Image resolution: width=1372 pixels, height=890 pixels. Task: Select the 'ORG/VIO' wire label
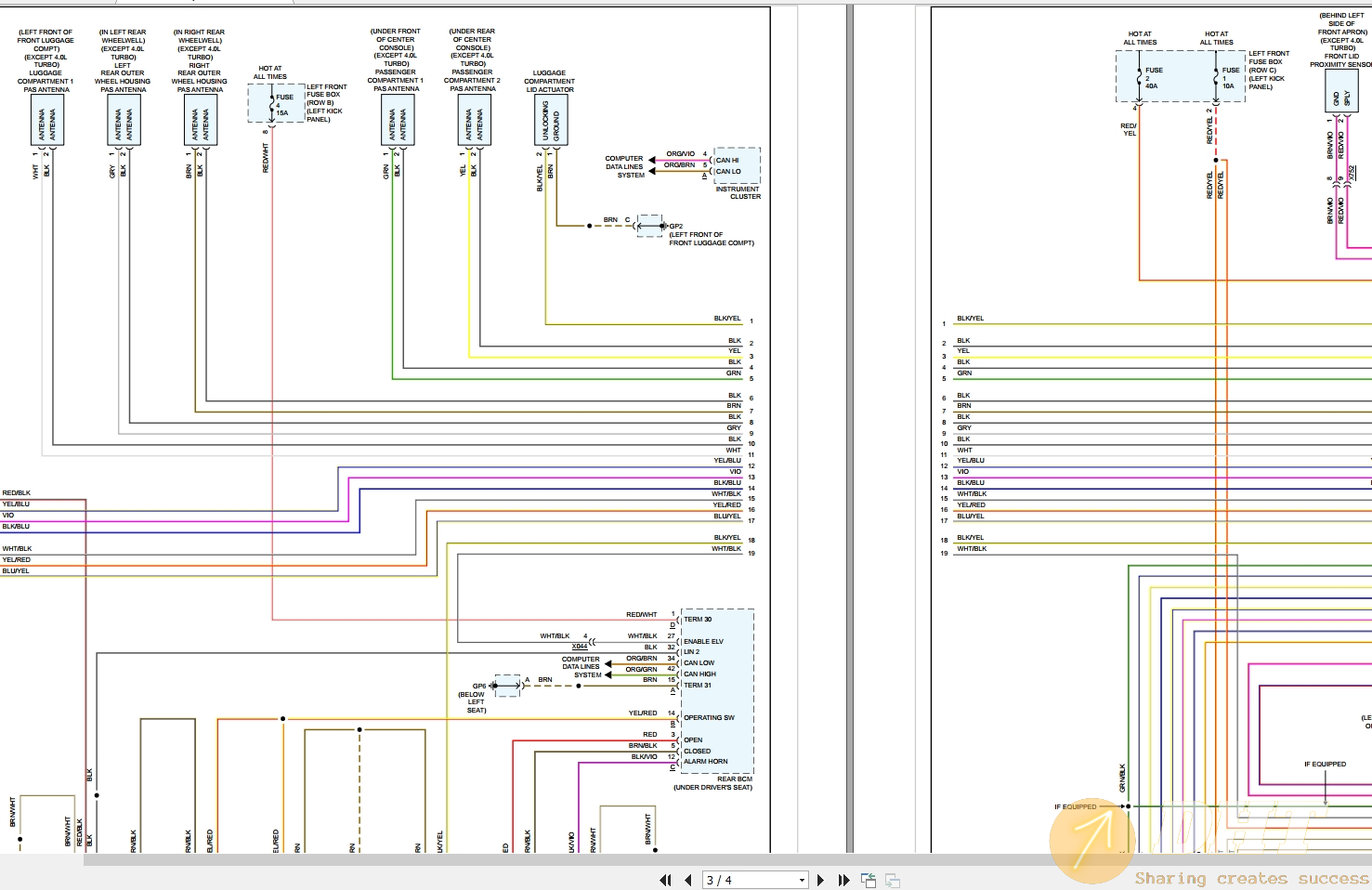[x=681, y=153]
